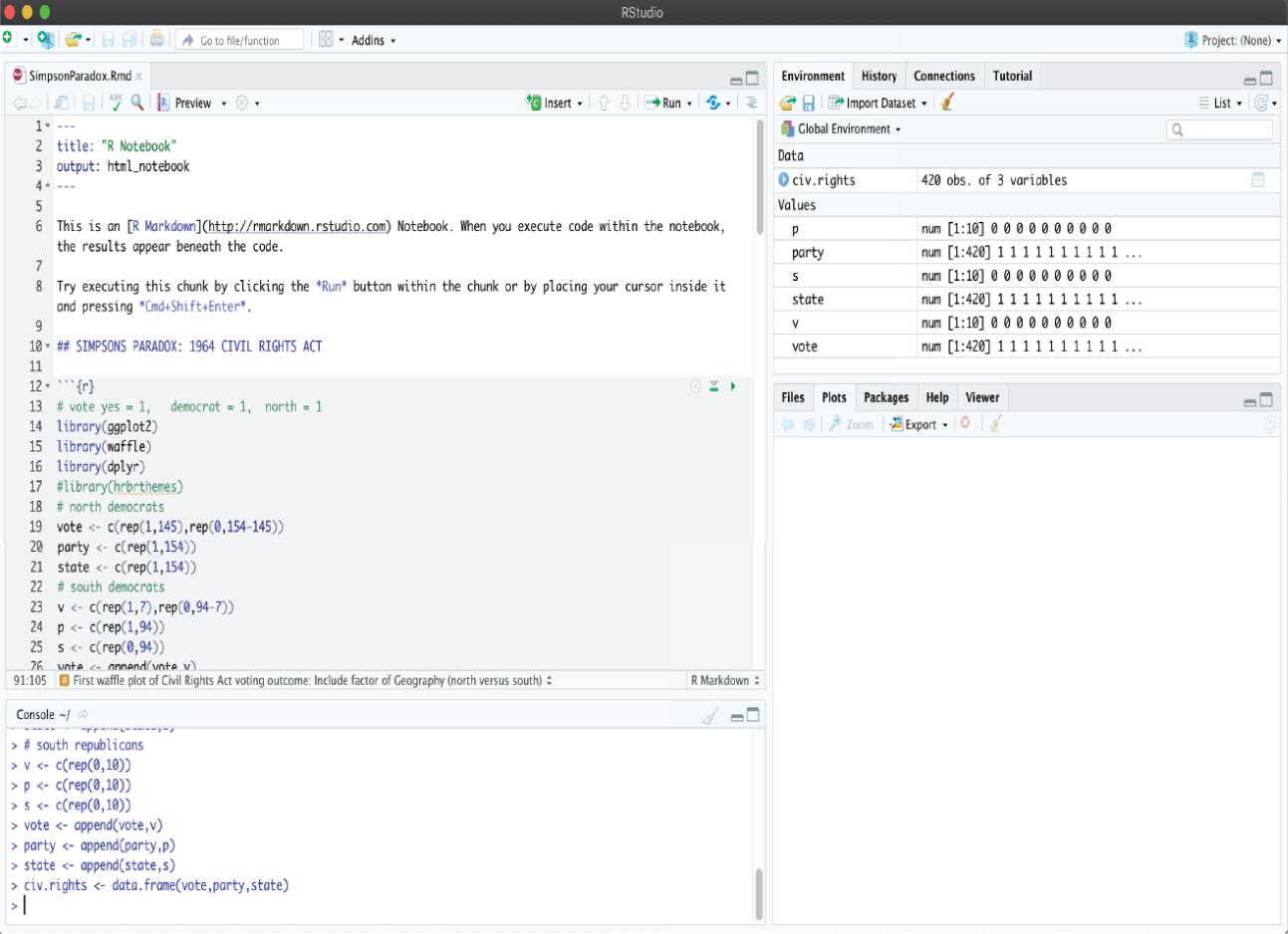Click the editor settings gear icon
The height and width of the screenshot is (934, 1288).
tap(242, 103)
